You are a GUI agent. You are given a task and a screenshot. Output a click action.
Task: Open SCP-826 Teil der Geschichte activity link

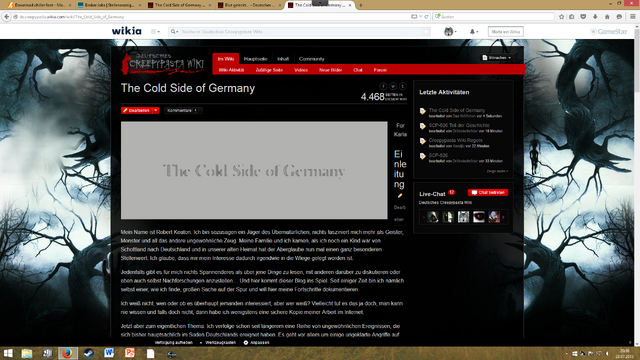point(459,125)
